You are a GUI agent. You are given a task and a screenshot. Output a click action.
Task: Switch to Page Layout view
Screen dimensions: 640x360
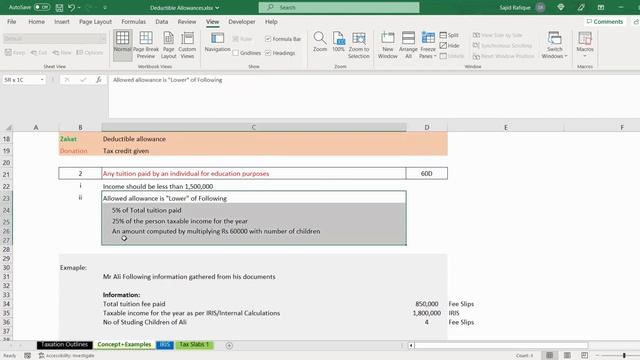[x=168, y=45]
